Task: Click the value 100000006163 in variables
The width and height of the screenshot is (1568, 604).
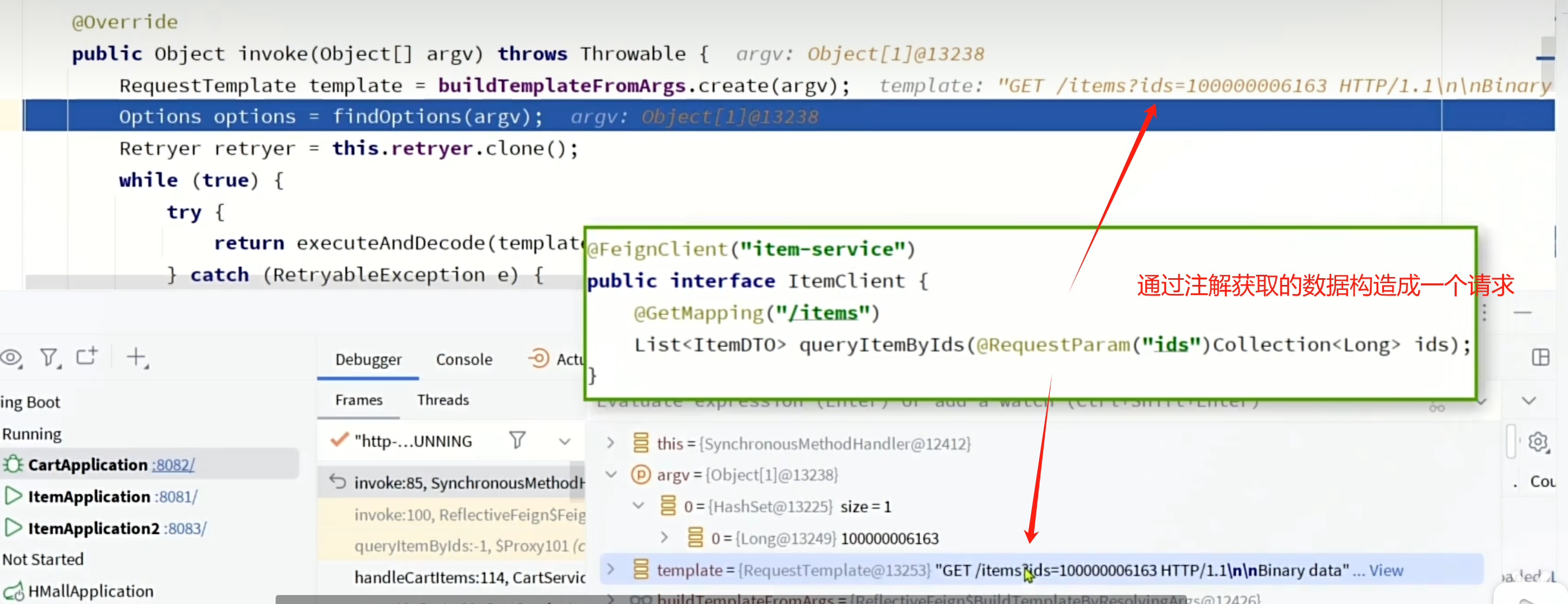Action: (889, 538)
